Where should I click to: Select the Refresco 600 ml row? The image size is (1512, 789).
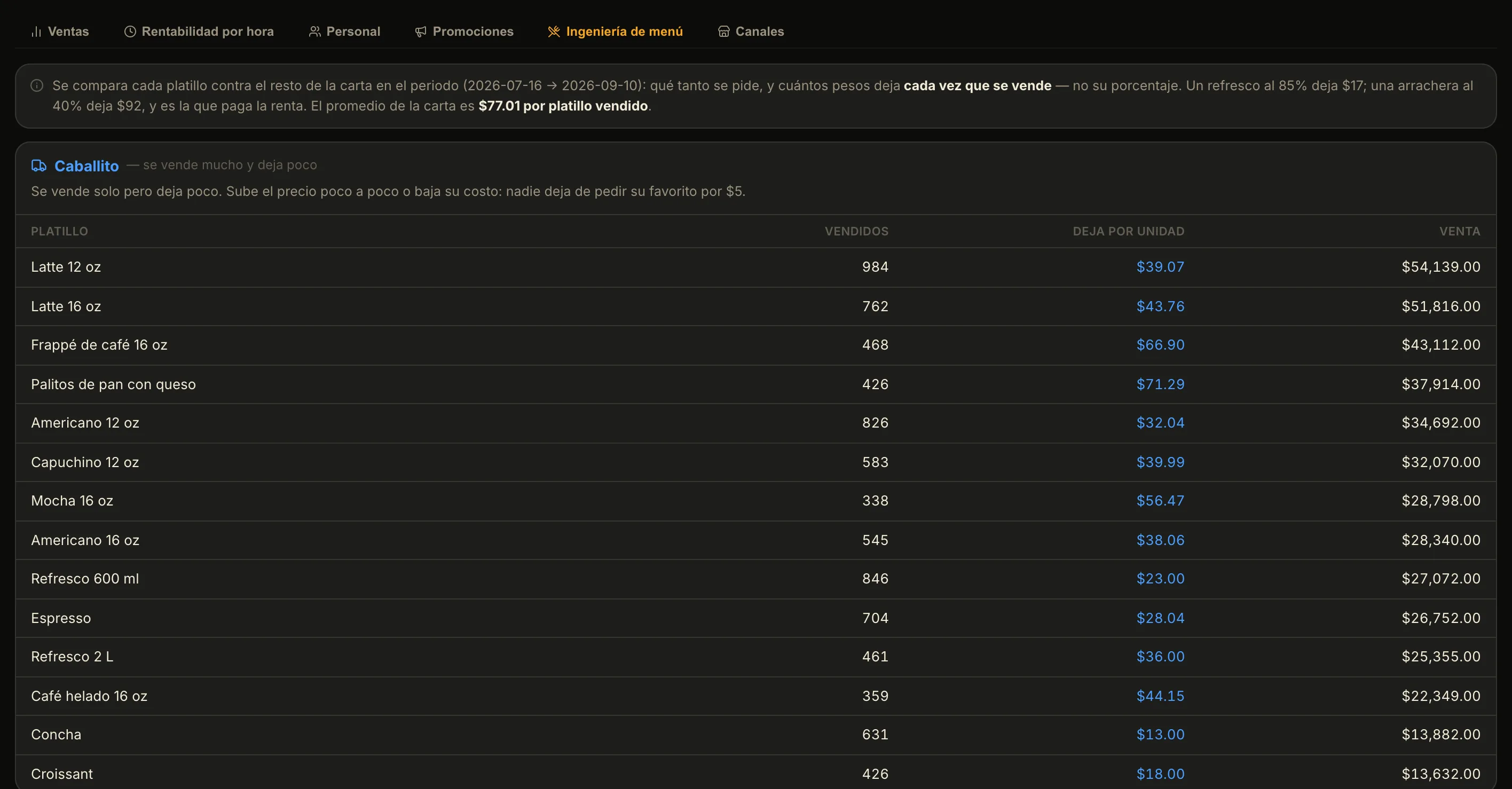point(755,579)
